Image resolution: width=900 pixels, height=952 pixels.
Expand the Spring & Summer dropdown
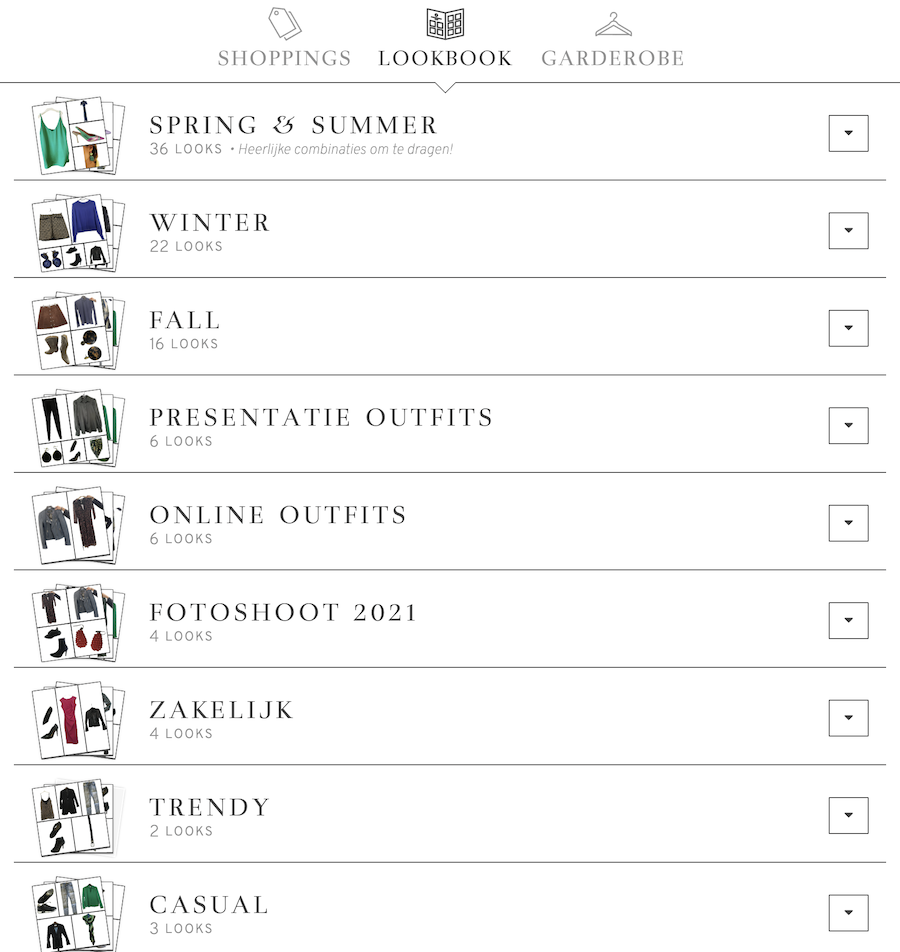click(x=848, y=133)
